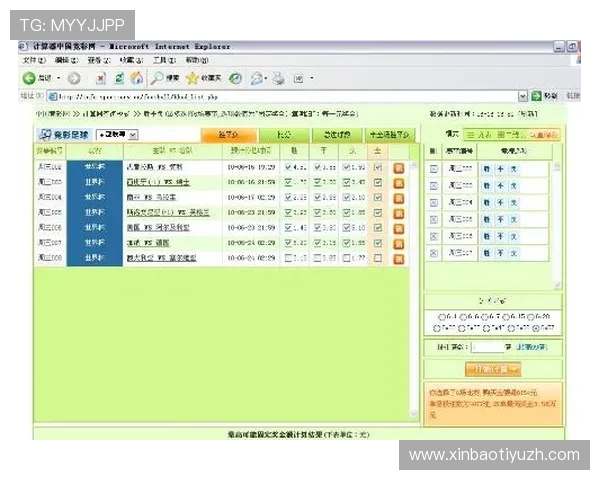Screen dimensions: 600x480
Task: Open the 查看 menu
Action: click(x=99, y=60)
